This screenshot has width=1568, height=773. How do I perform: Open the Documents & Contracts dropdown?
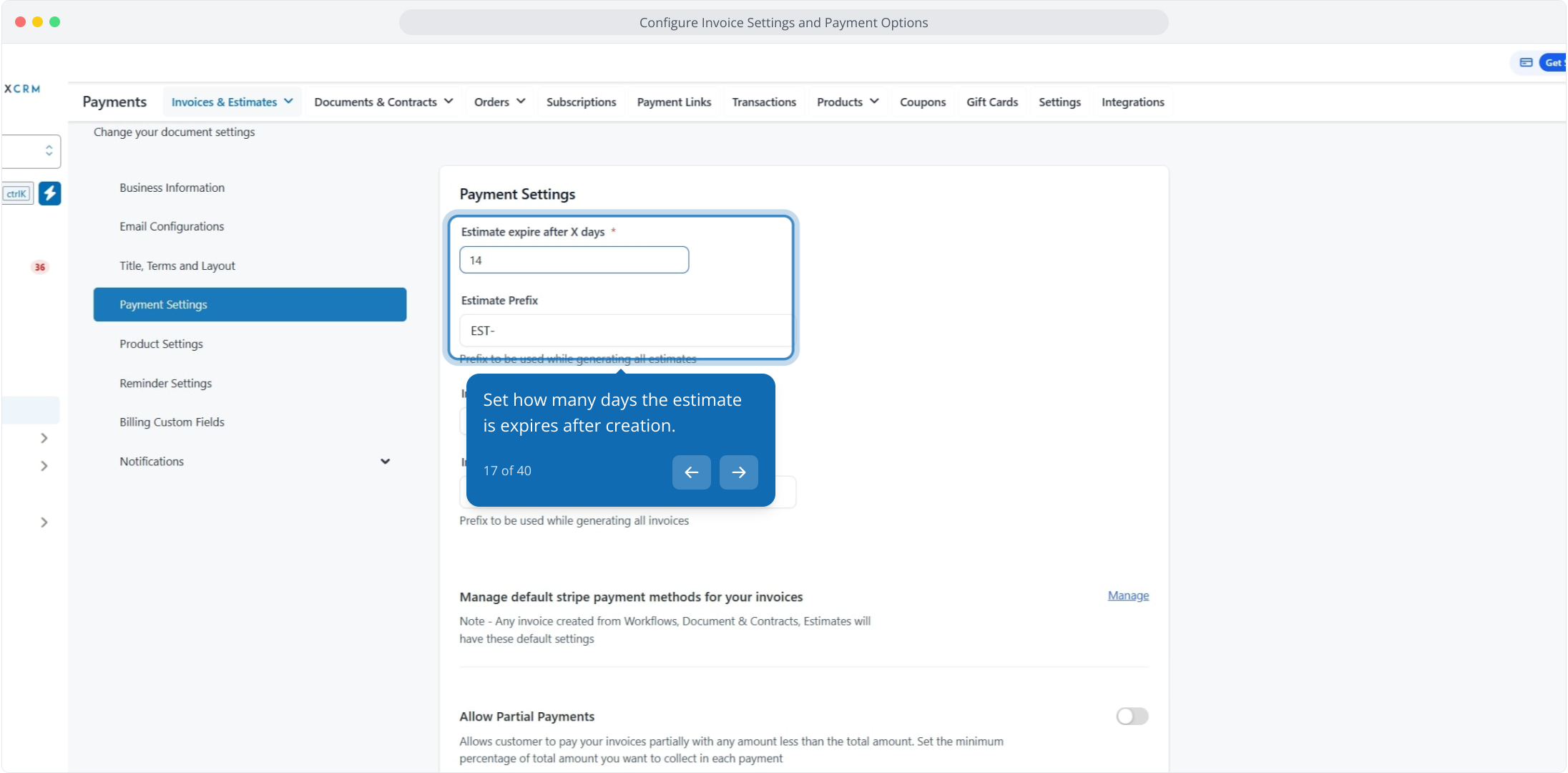pyautogui.click(x=383, y=102)
